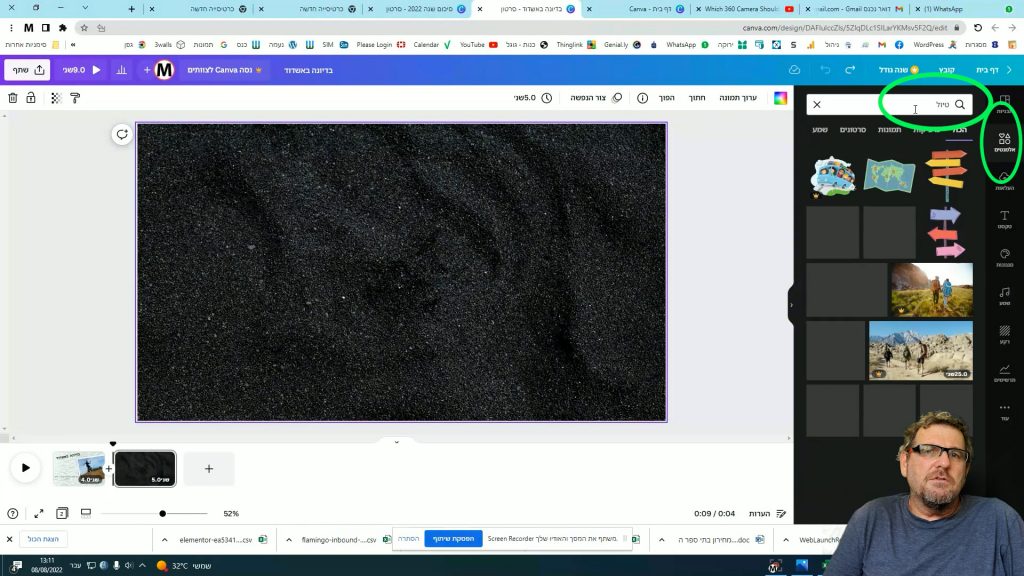Open the Uploads sidebar panel
This screenshot has width=1024, height=576.
coord(1004,181)
